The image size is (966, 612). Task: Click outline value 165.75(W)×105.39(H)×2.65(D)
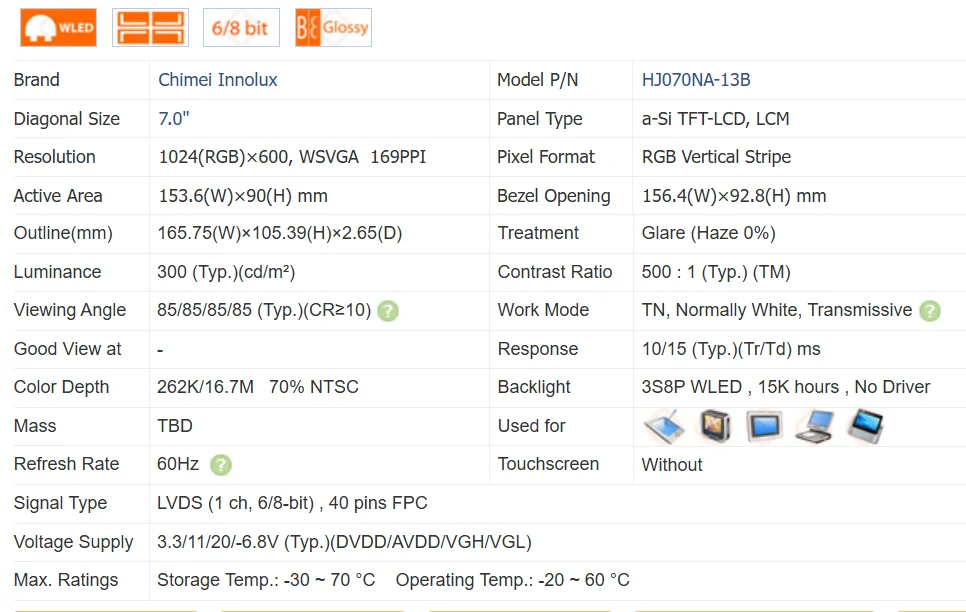pyautogui.click(x=280, y=233)
